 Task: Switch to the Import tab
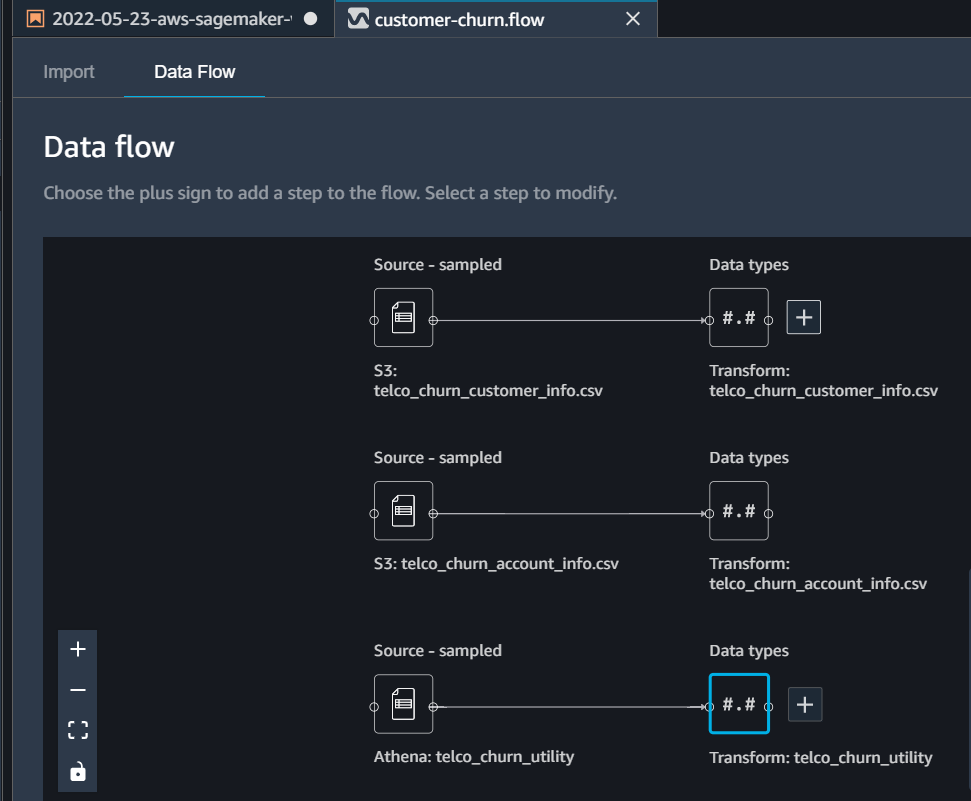(x=69, y=72)
